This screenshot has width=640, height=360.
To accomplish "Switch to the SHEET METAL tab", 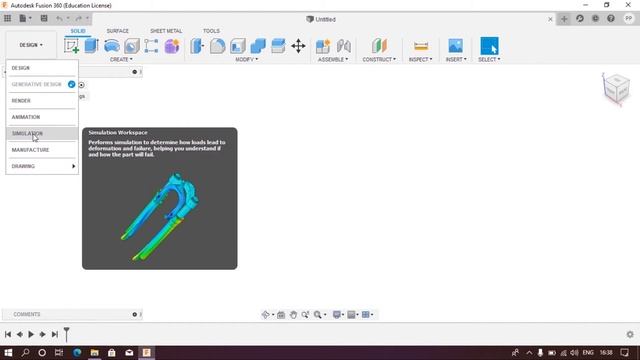I will (x=166, y=31).
